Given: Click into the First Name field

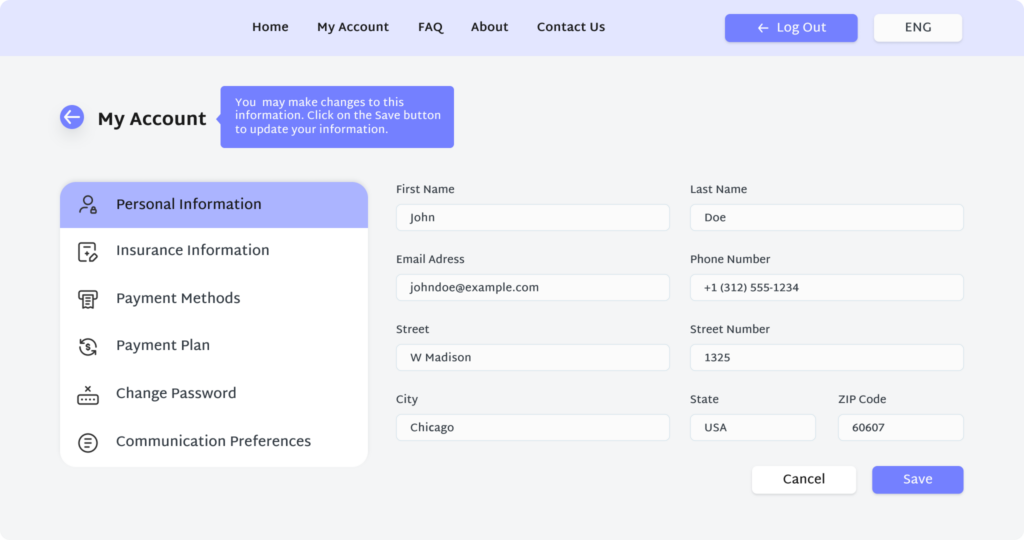Looking at the screenshot, I should pos(532,218).
